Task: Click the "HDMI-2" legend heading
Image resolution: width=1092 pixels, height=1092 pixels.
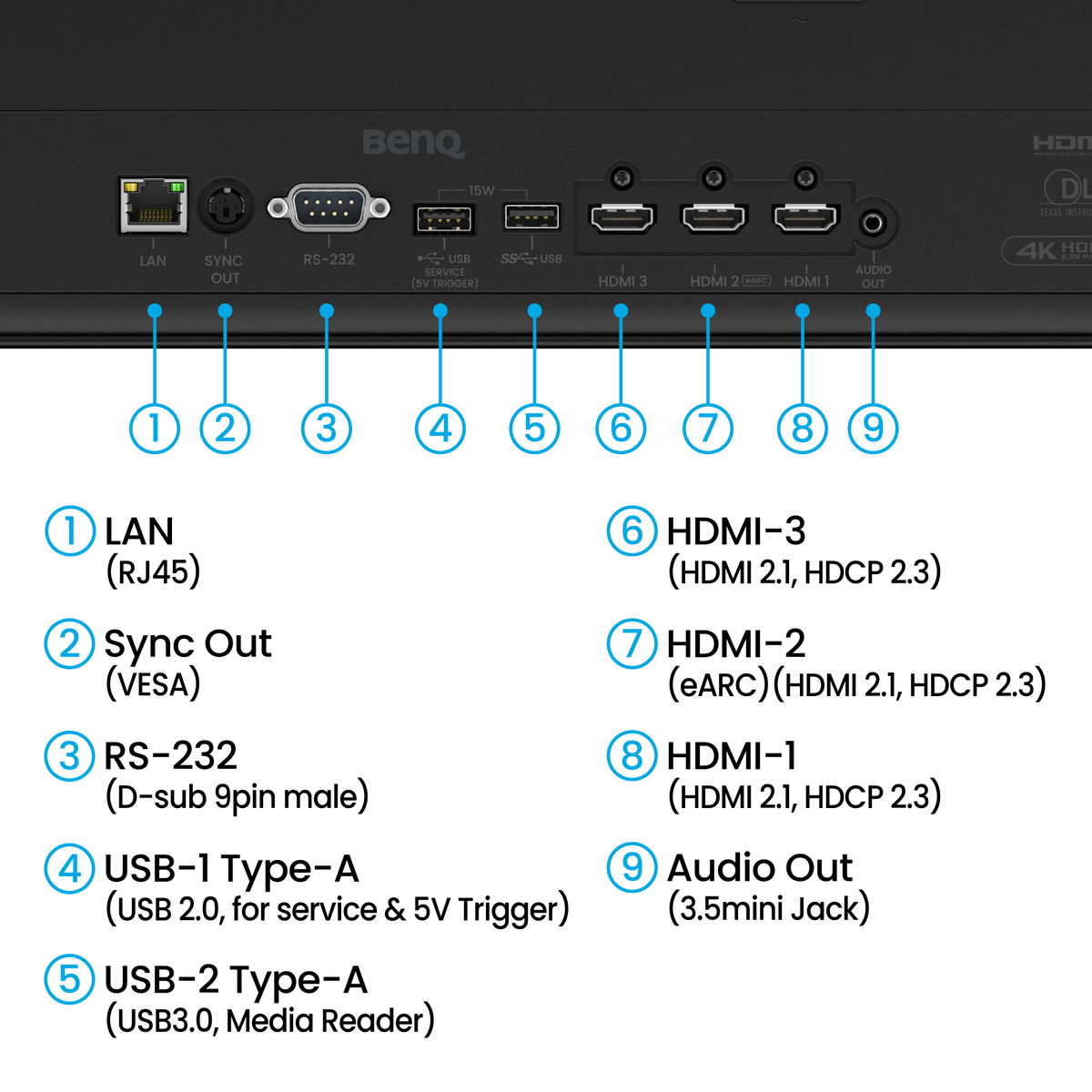Action: coord(736,644)
